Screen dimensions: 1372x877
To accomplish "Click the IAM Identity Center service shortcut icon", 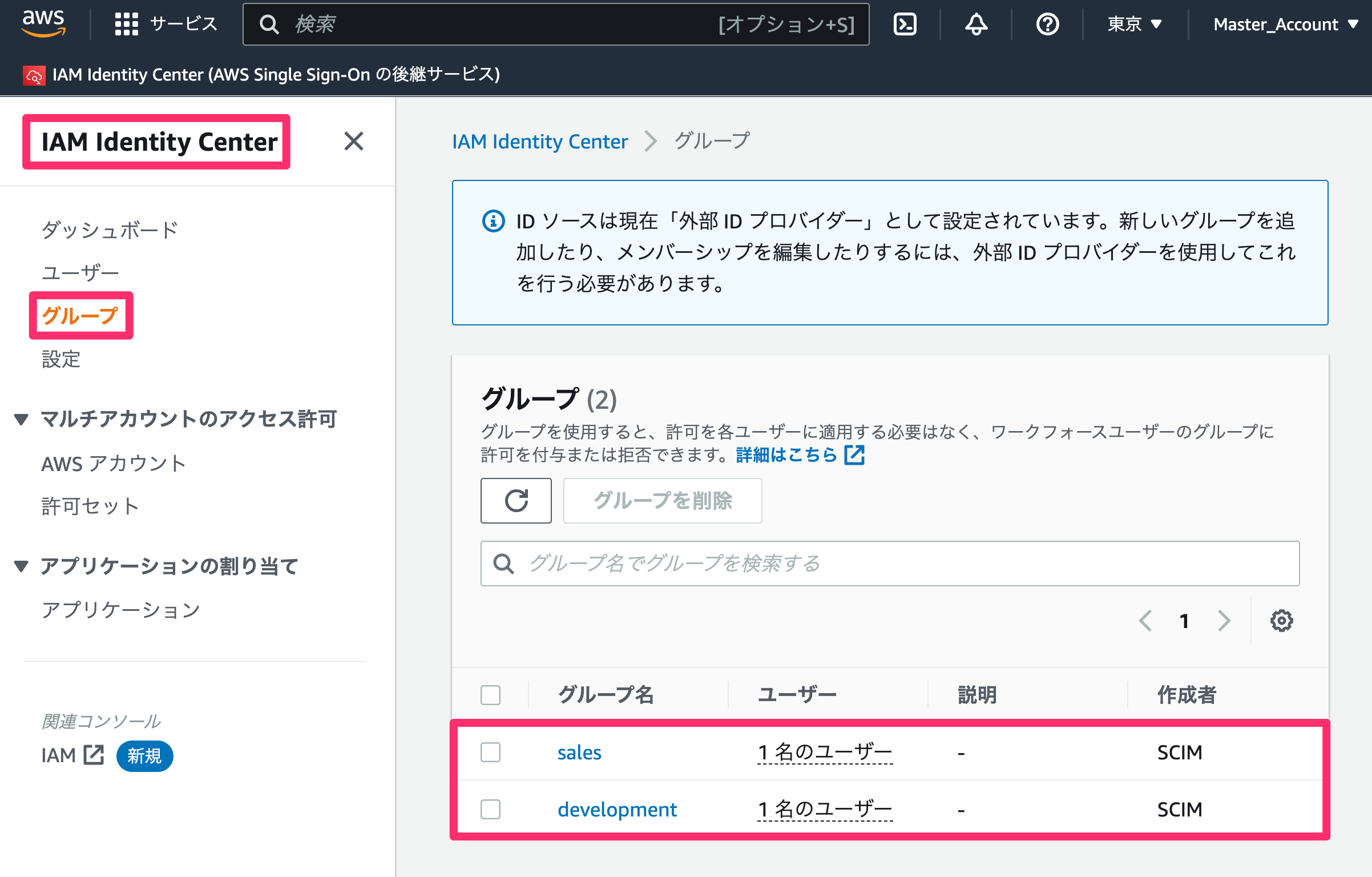I will pos(34,75).
